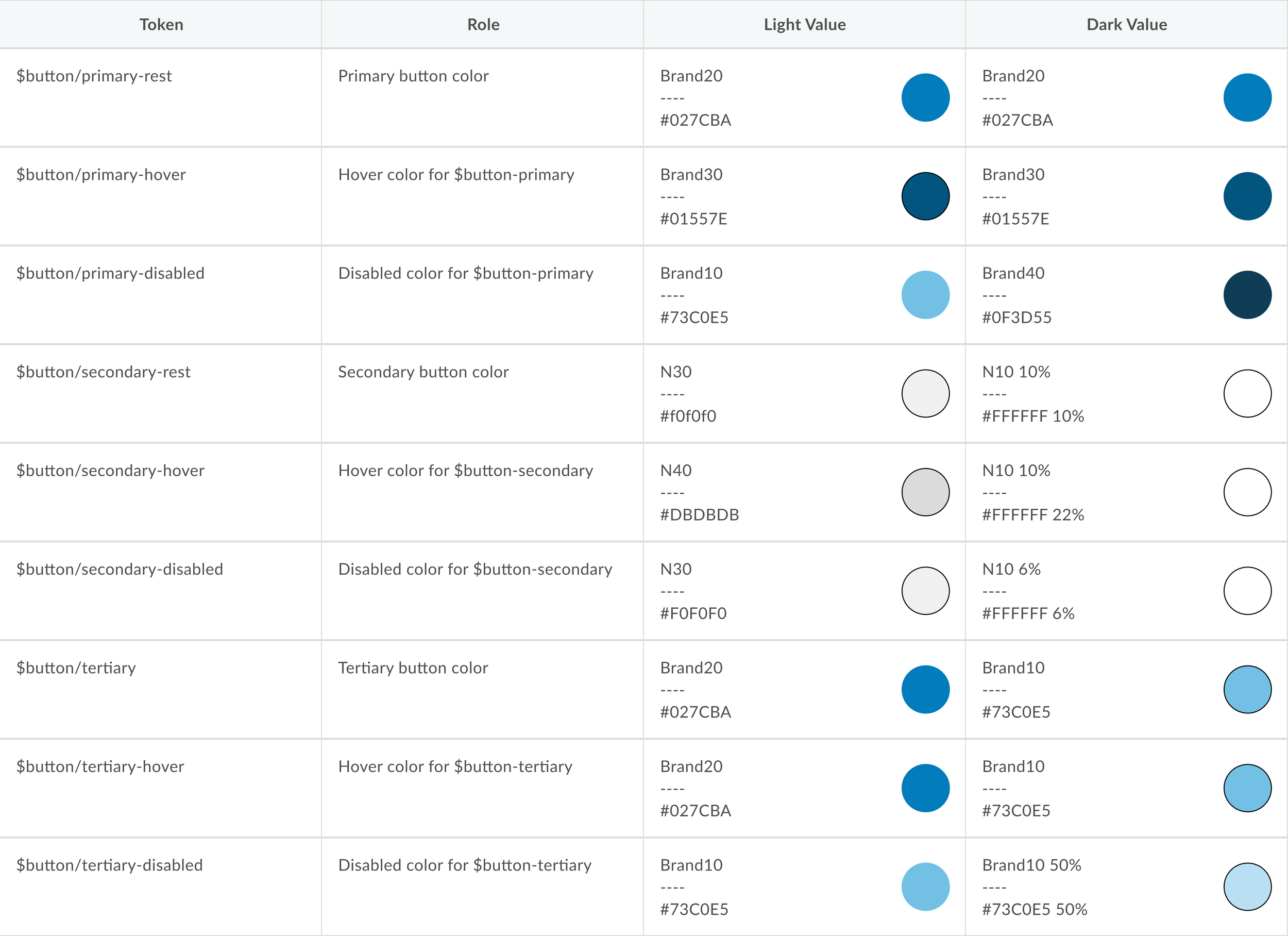
Task: Click the Light Value column header
Action: pyautogui.click(x=804, y=24)
